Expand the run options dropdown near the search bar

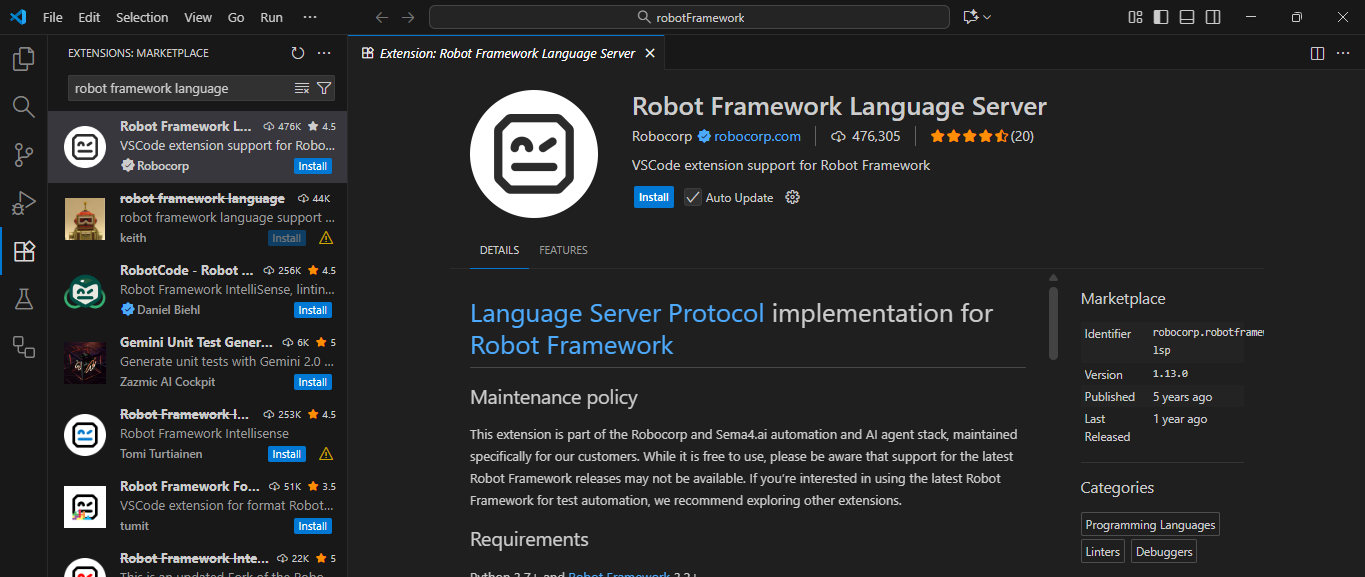(x=988, y=16)
